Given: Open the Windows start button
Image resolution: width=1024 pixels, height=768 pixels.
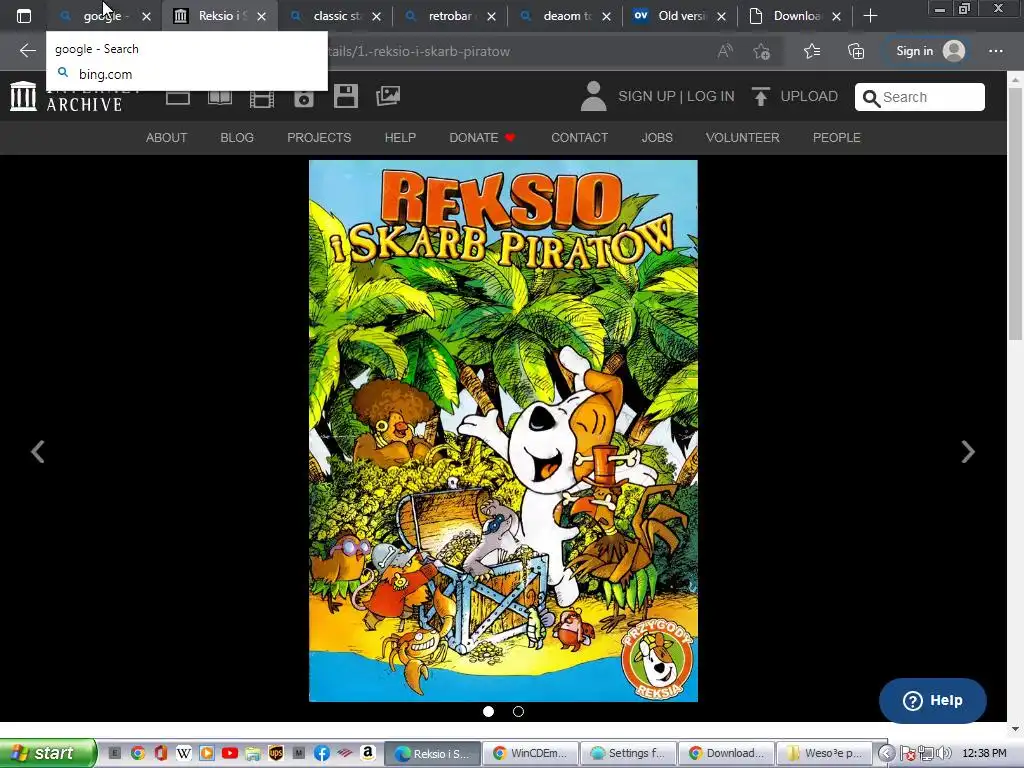Looking at the screenshot, I should [48, 753].
